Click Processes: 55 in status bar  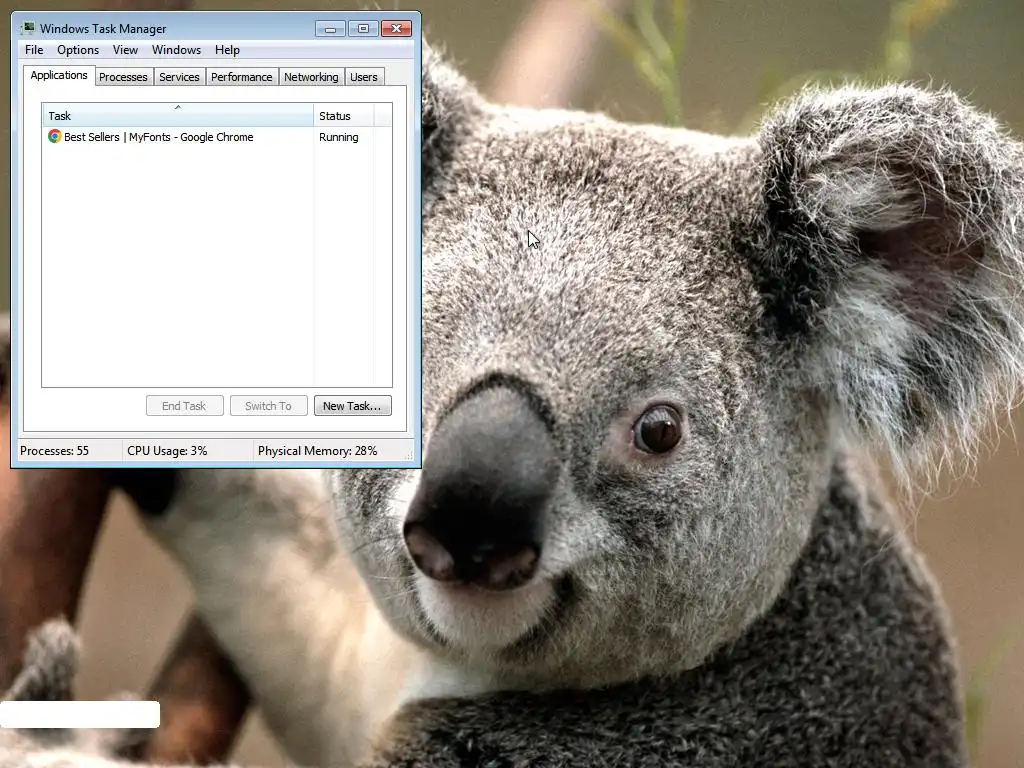tap(54, 451)
